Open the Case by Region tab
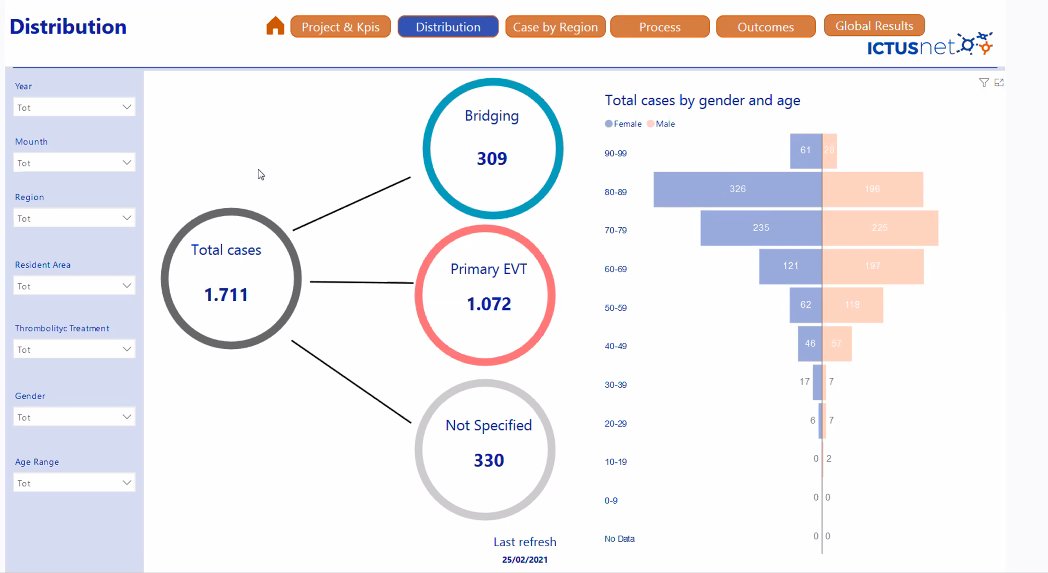 click(555, 27)
